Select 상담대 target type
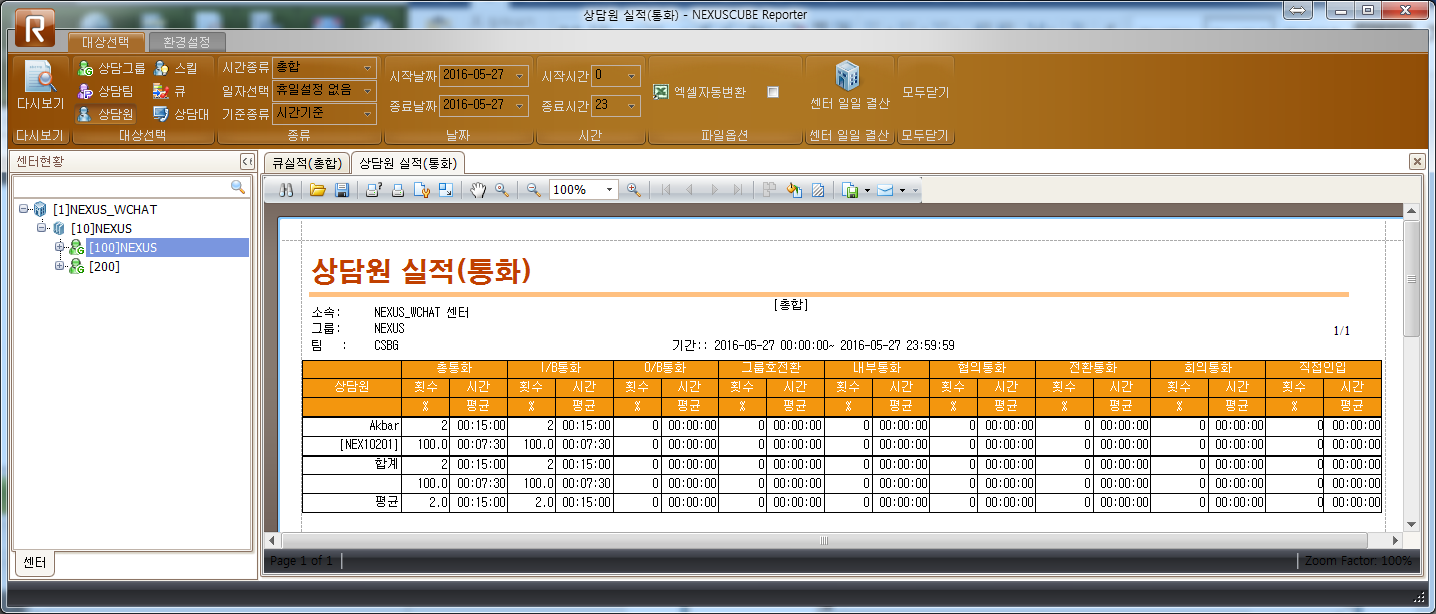1436x614 pixels. 181,114
